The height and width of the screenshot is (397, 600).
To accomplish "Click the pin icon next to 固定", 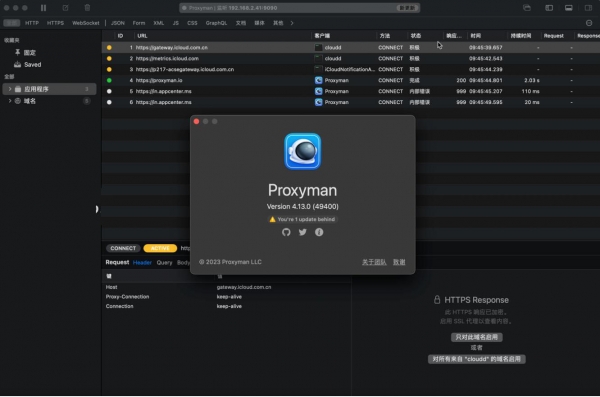I will [17, 52].
